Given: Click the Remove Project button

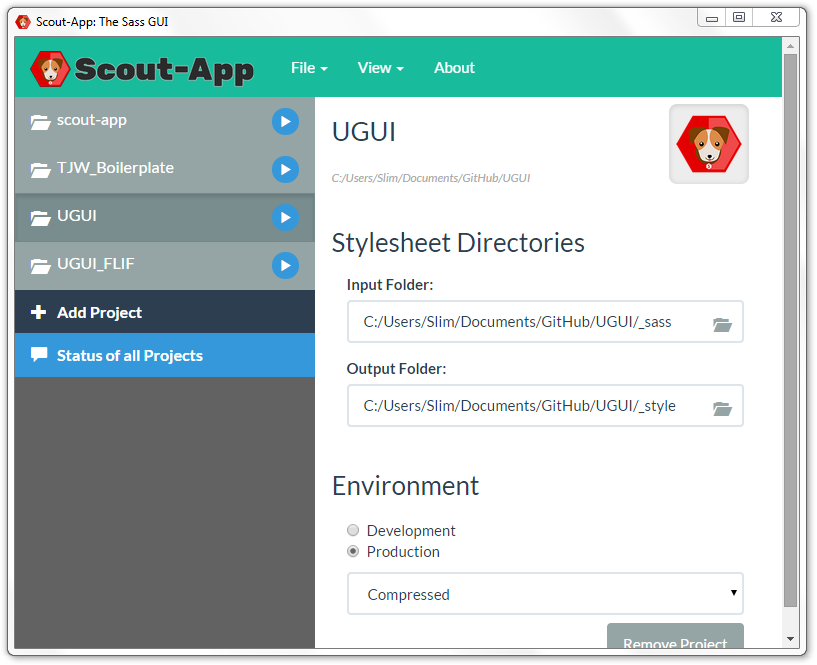Looking at the screenshot, I should pos(675,636).
